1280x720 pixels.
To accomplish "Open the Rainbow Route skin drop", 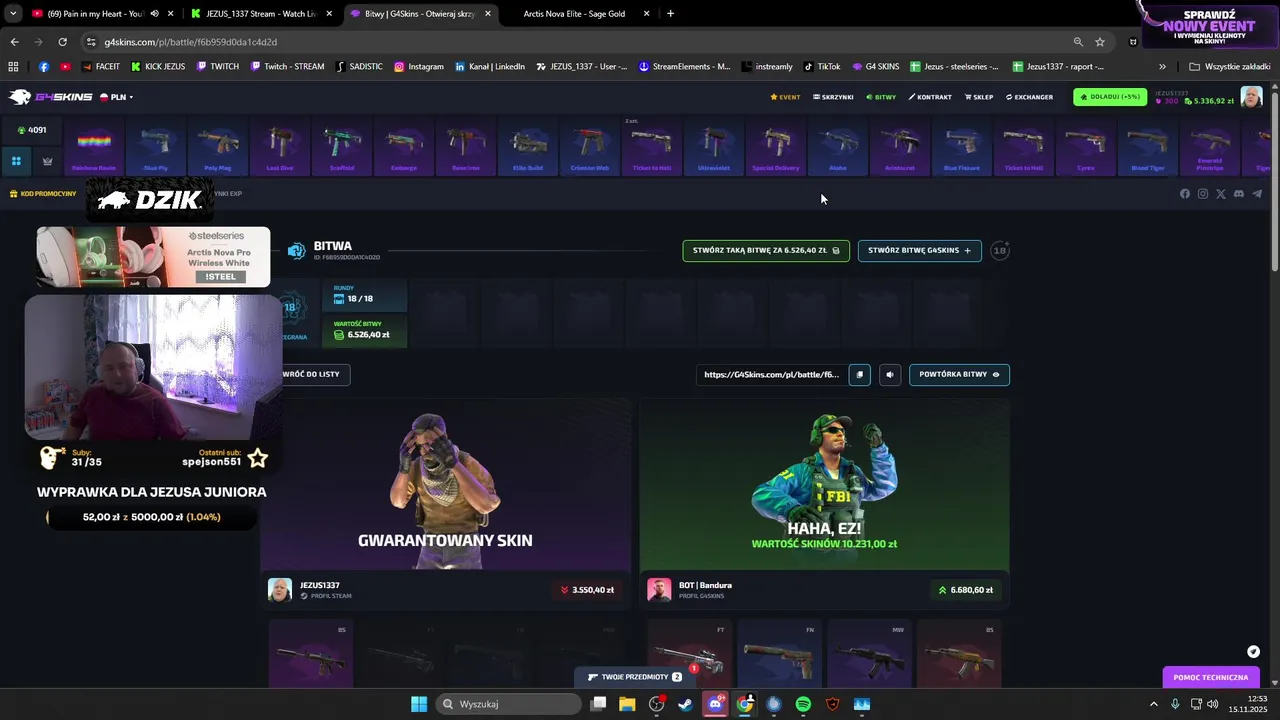I will pyautogui.click(x=94, y=147).
